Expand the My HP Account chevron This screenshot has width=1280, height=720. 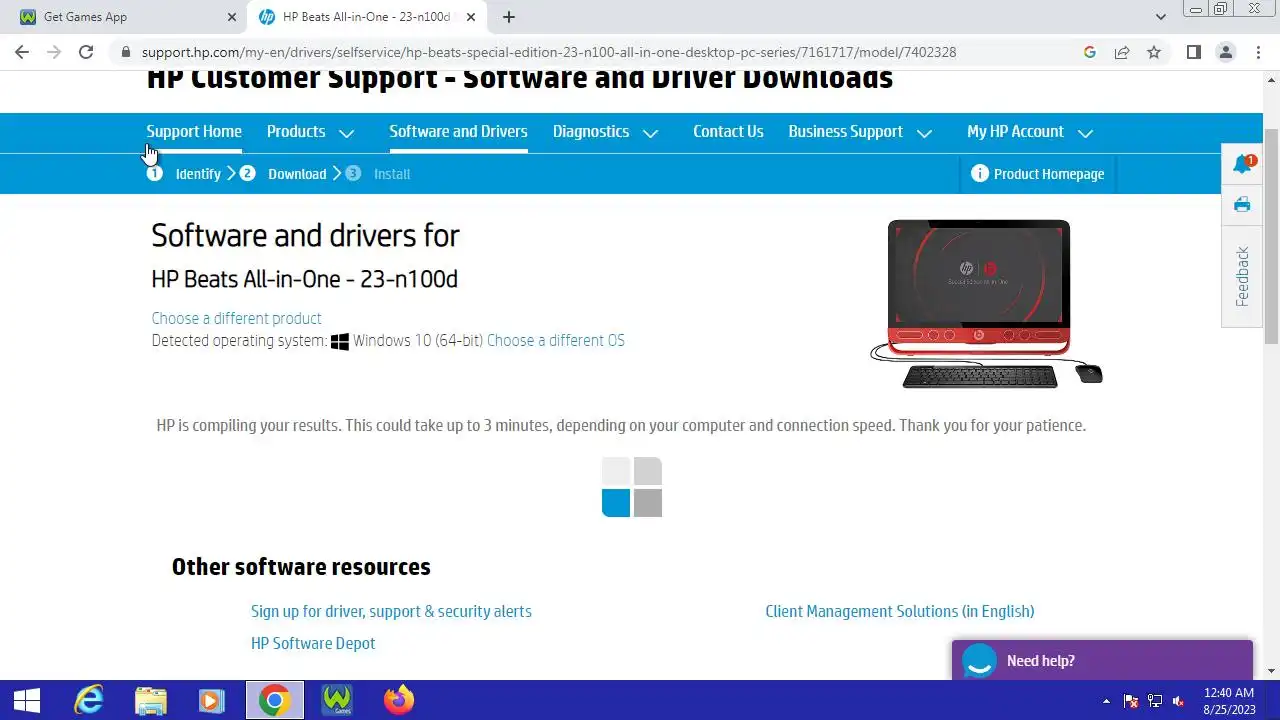tap(1085, 133)
